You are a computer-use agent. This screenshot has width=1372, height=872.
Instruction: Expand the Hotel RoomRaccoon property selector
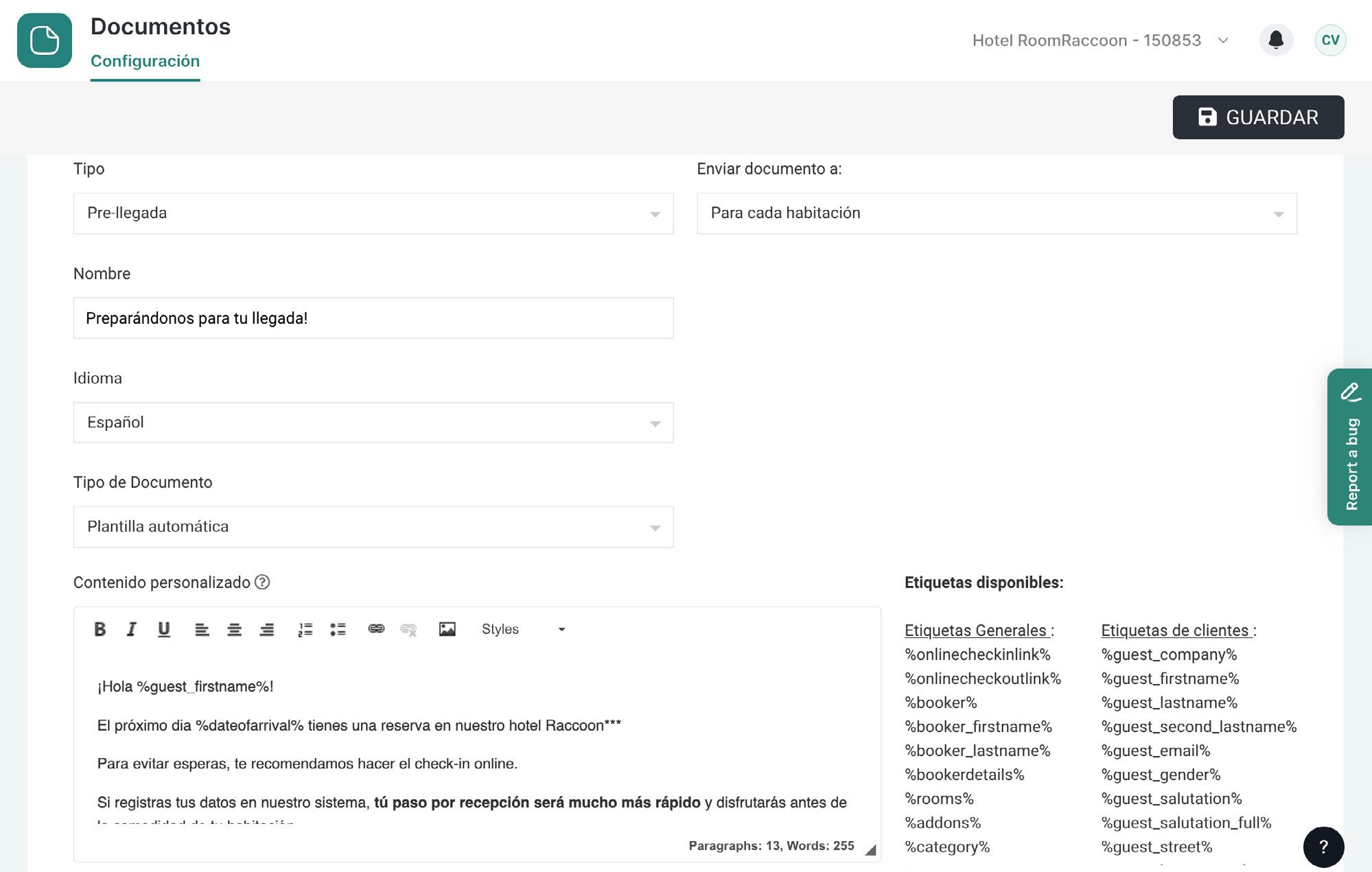tap(1100, 40)
